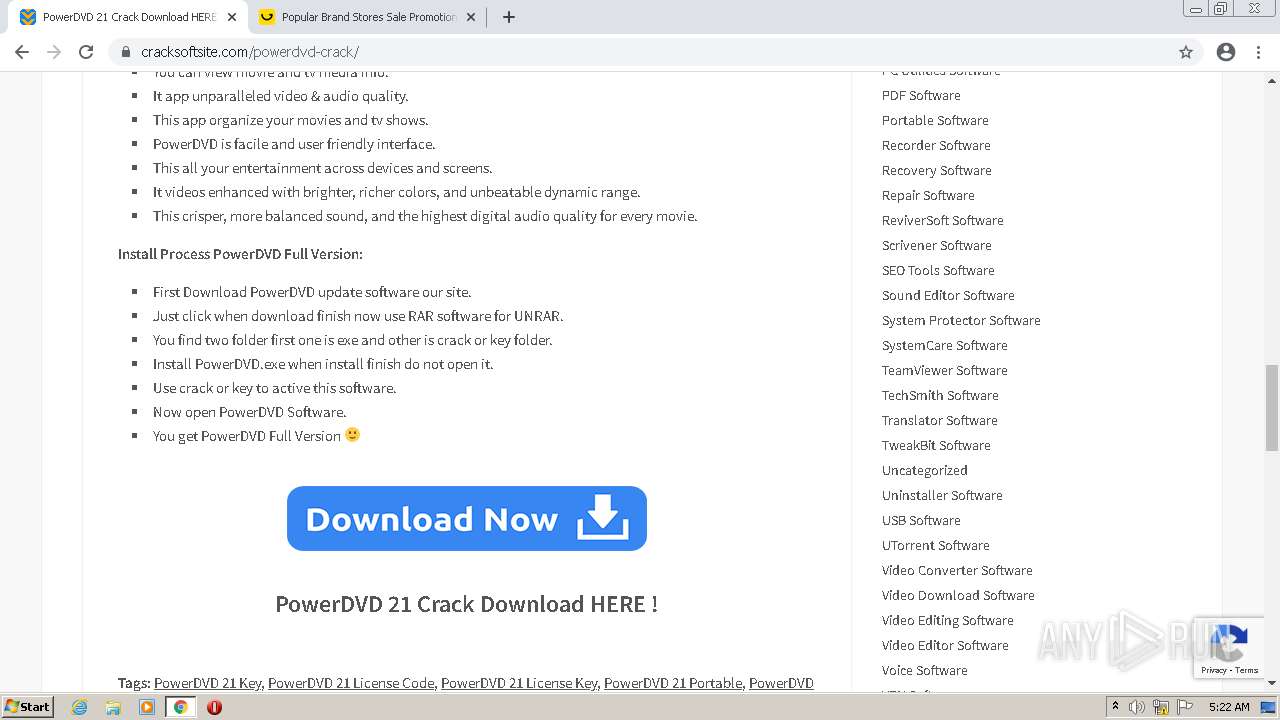Reload the current page

(86, 52)
